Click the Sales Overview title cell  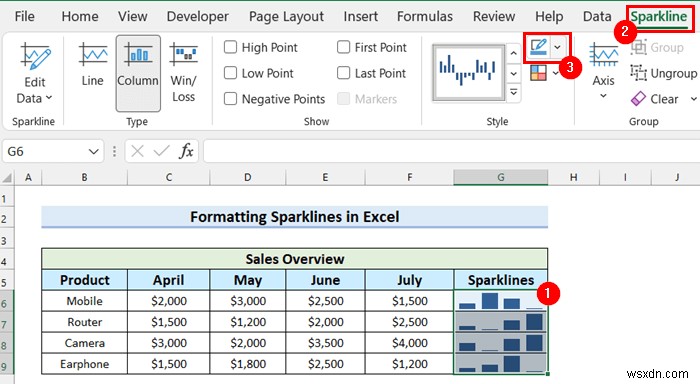[295, 259]
